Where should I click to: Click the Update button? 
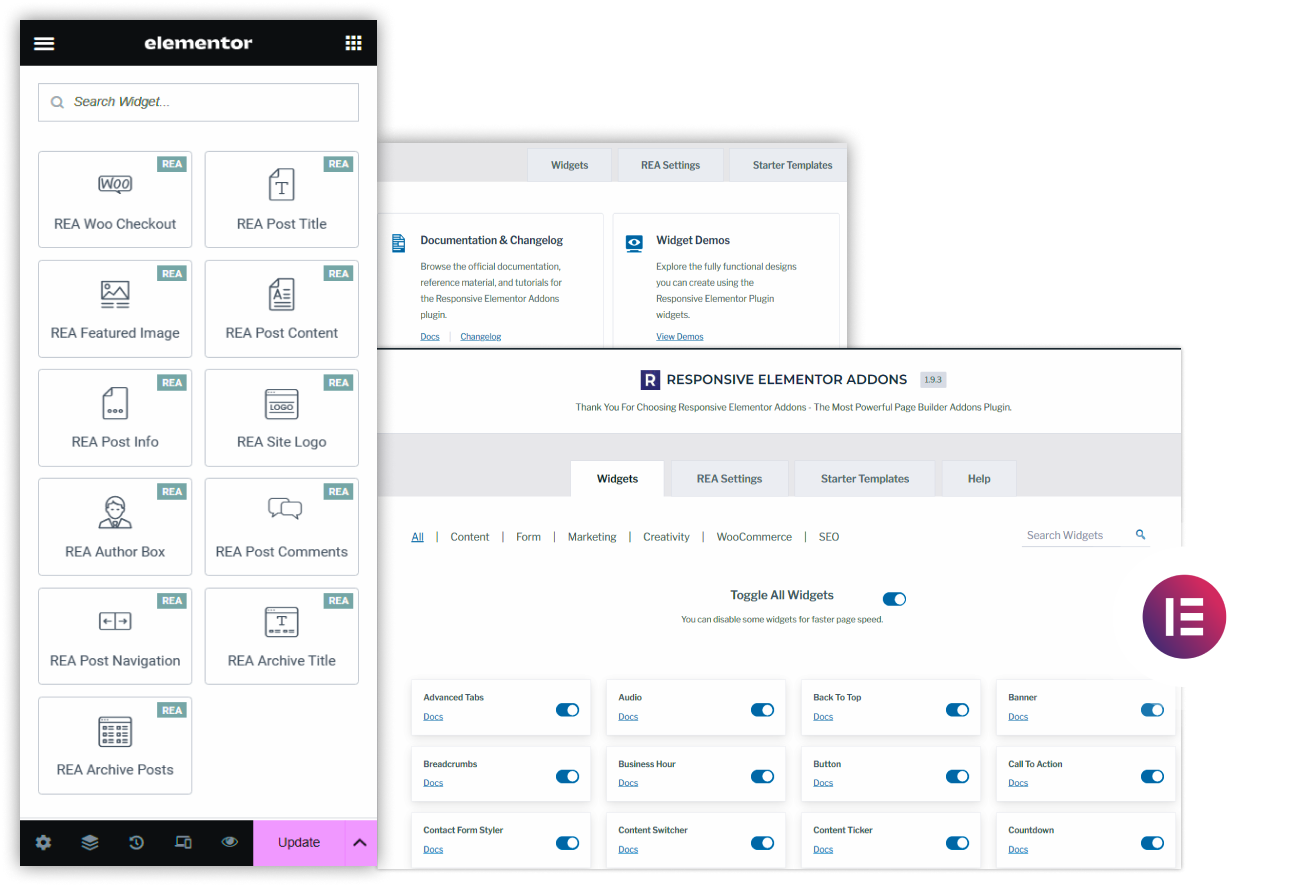299,842
